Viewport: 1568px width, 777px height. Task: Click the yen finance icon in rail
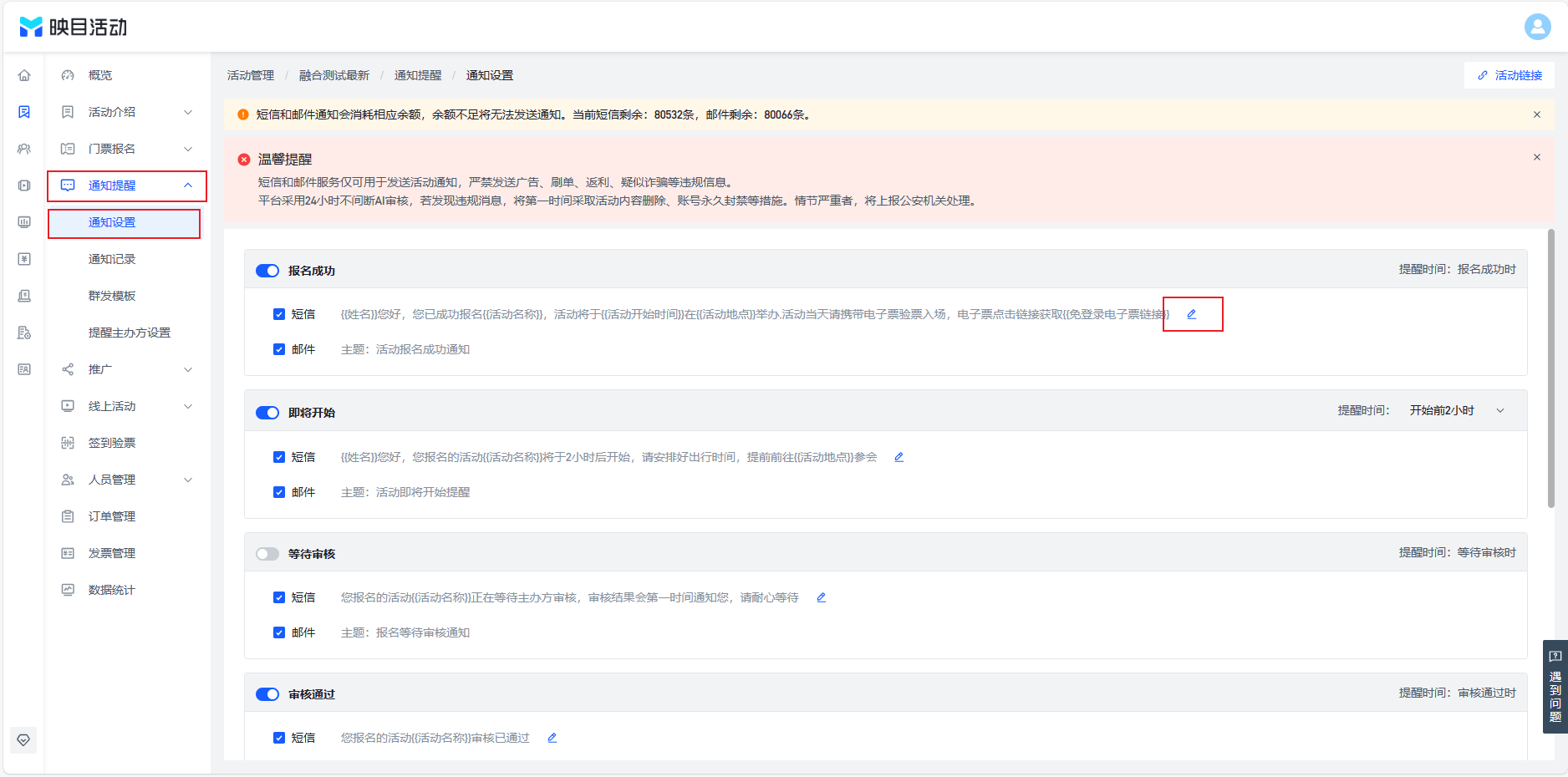pos(24,259)
